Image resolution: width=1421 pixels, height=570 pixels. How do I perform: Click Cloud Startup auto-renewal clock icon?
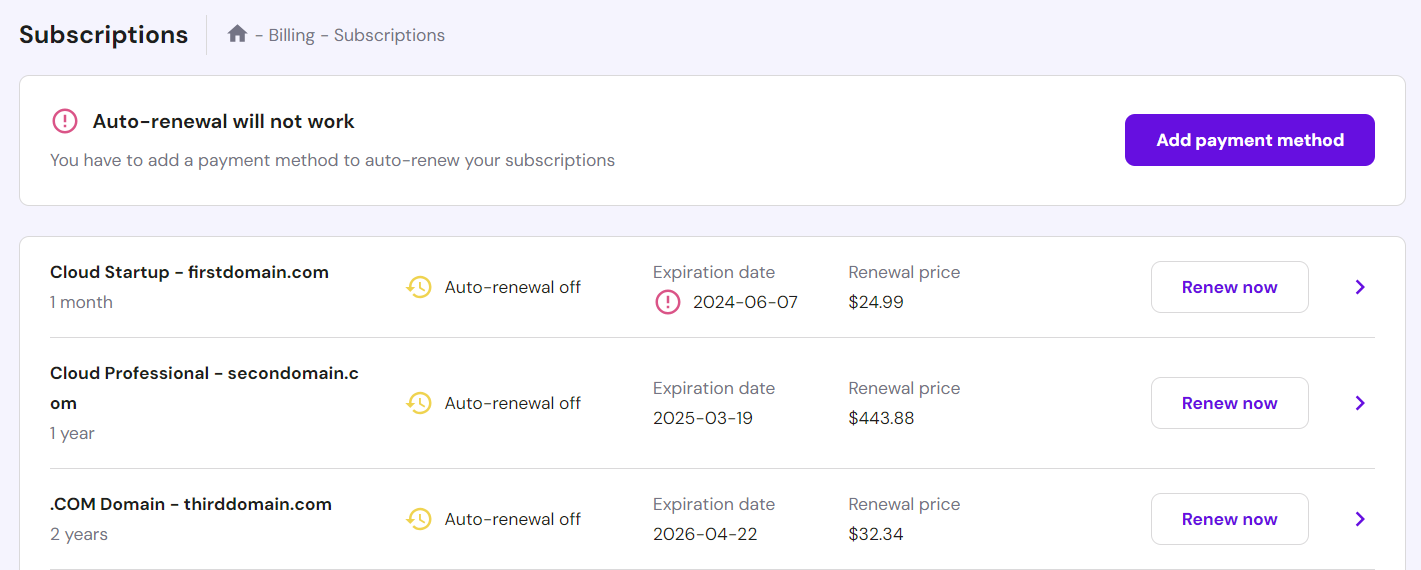coord(419,287)
